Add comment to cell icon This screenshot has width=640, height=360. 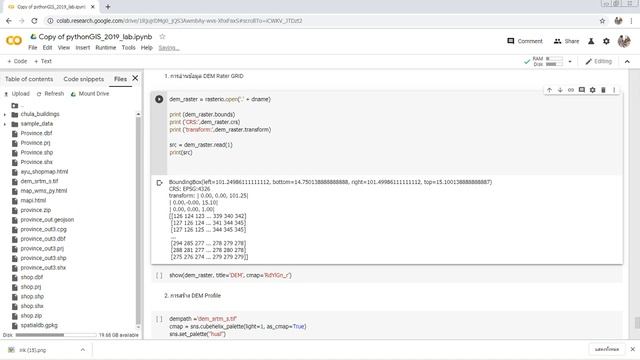coord(582,90)
